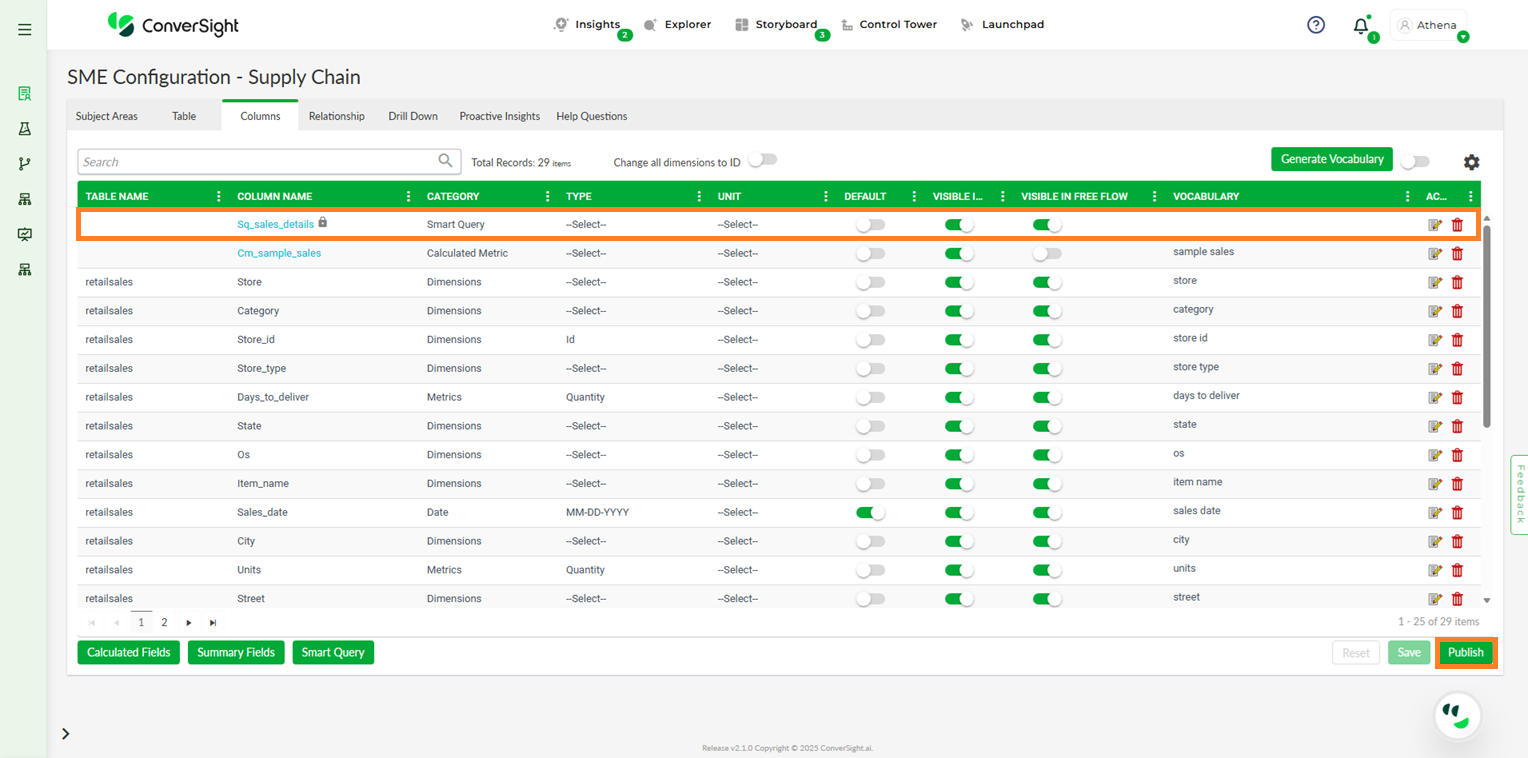Open the notifications bell icon

1360,26
